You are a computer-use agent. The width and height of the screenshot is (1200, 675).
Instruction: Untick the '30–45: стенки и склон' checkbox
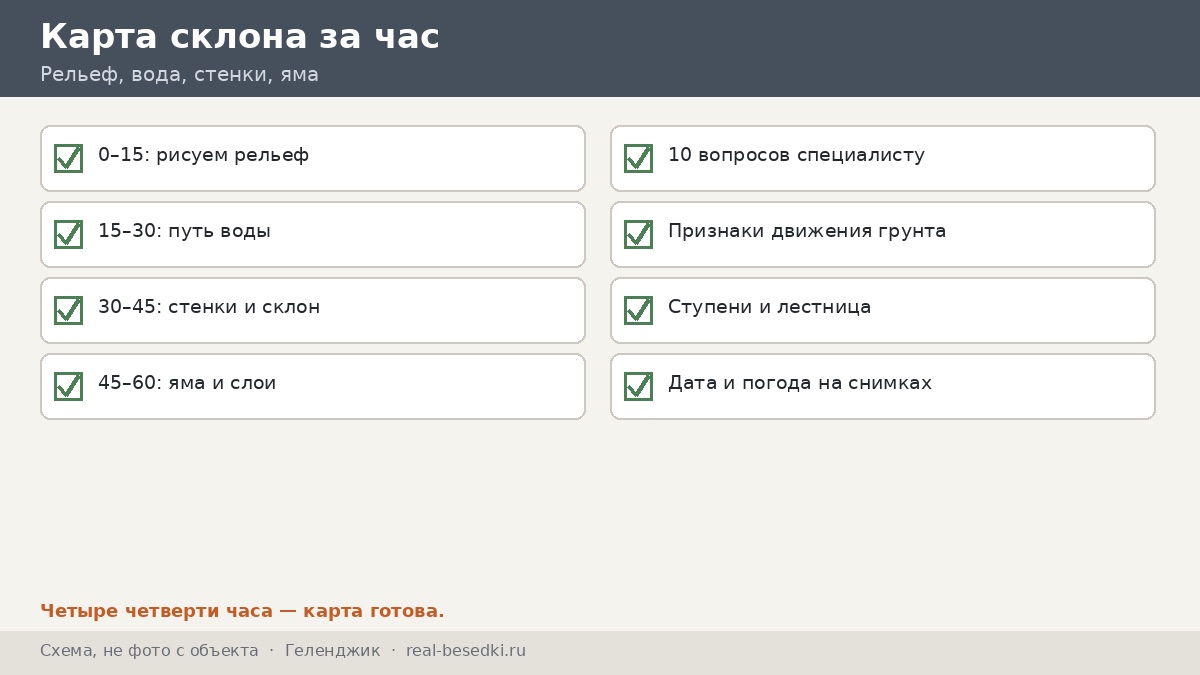pyautogui.click(x=68, y=310)
